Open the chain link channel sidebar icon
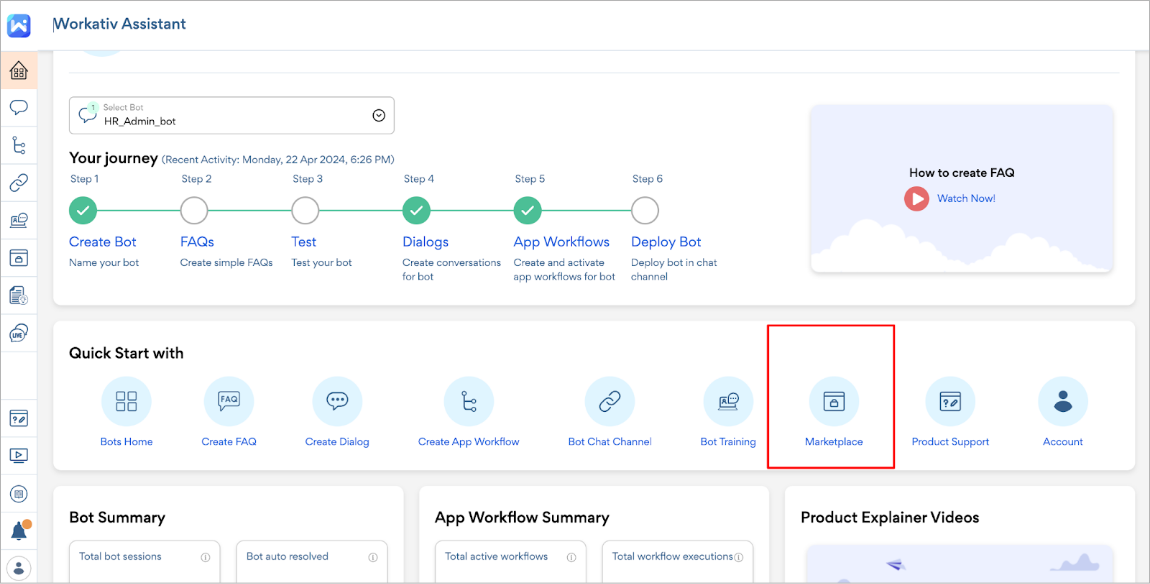This screenshot has height=584, width=1150. tap(19, 183)
